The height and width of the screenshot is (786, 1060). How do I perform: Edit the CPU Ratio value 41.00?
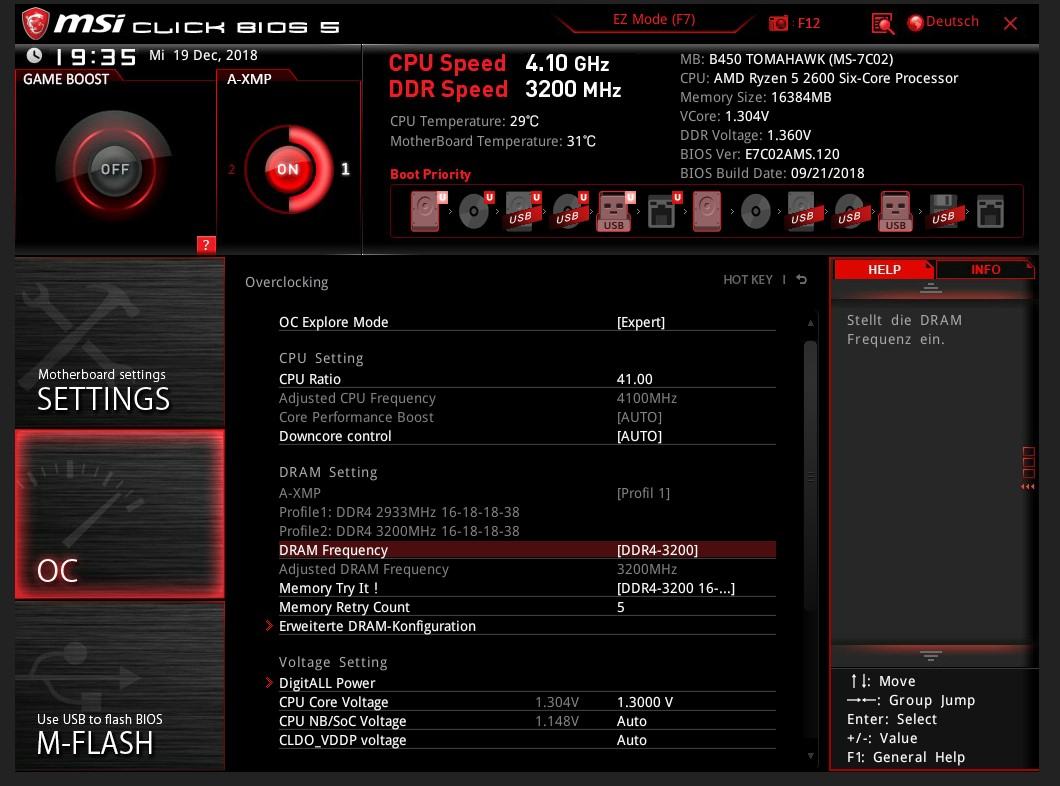point(634,379)
